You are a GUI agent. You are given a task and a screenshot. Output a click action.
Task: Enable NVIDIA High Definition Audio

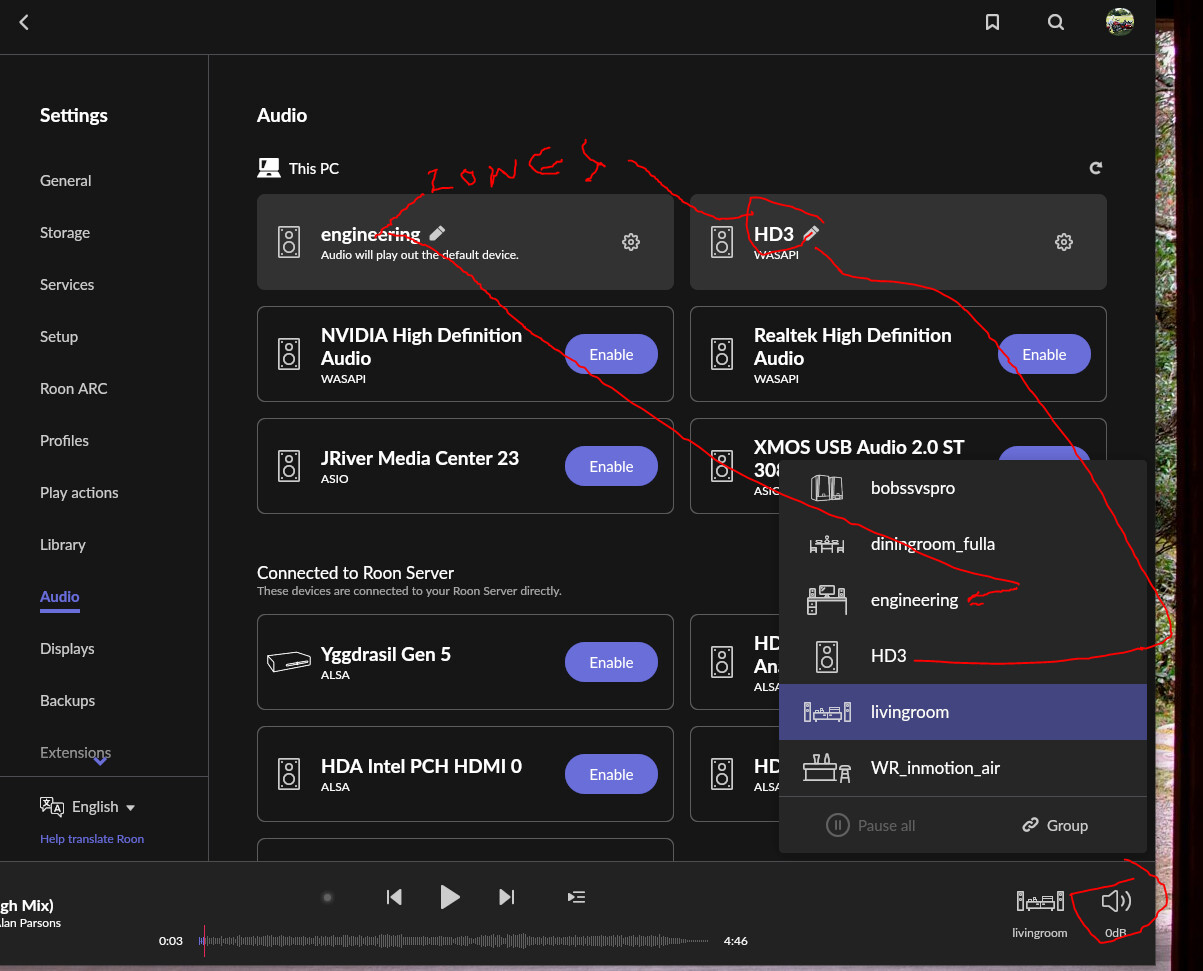click(x=611, y=354)
